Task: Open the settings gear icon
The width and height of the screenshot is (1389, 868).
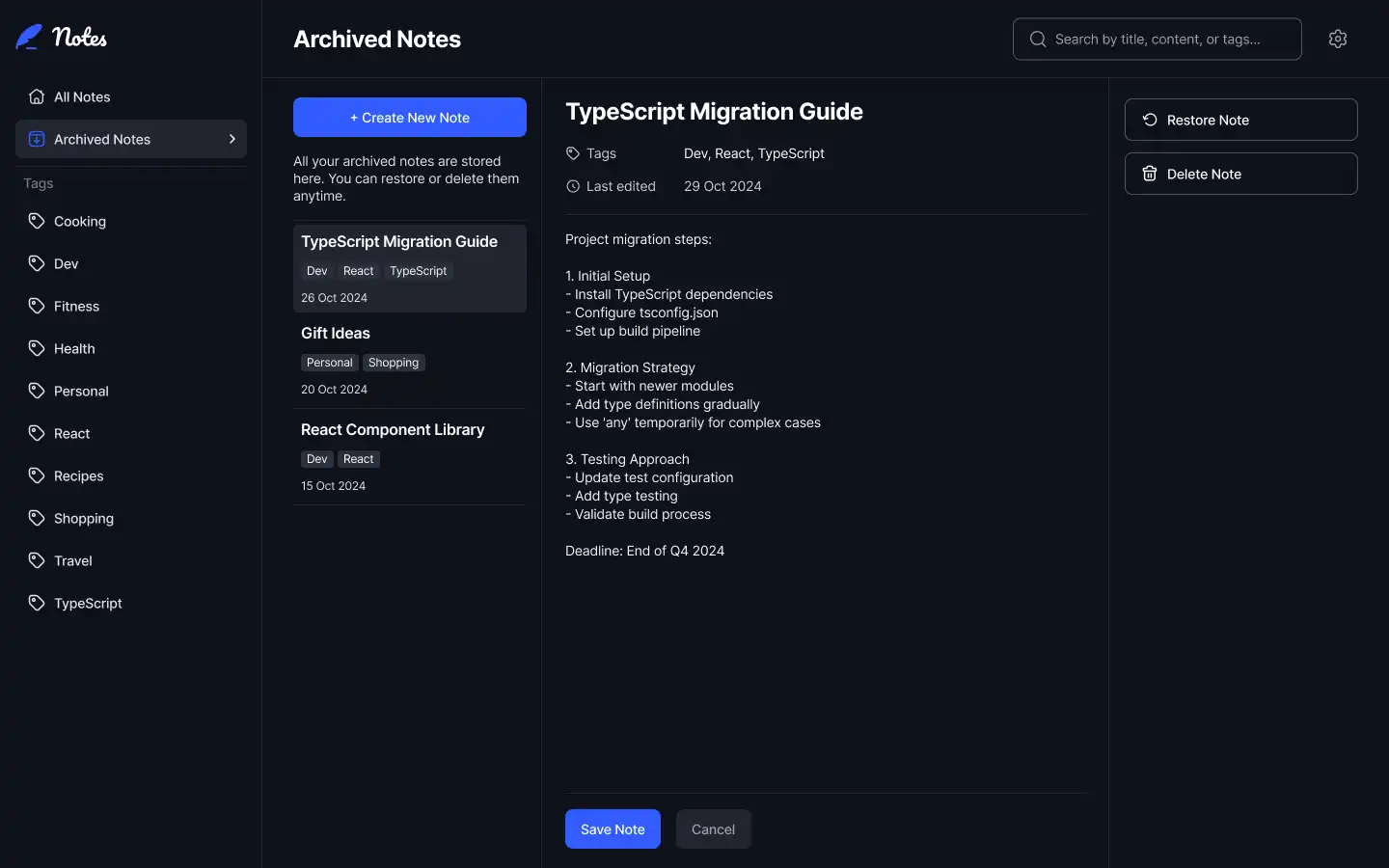Action: [1337, 39]
